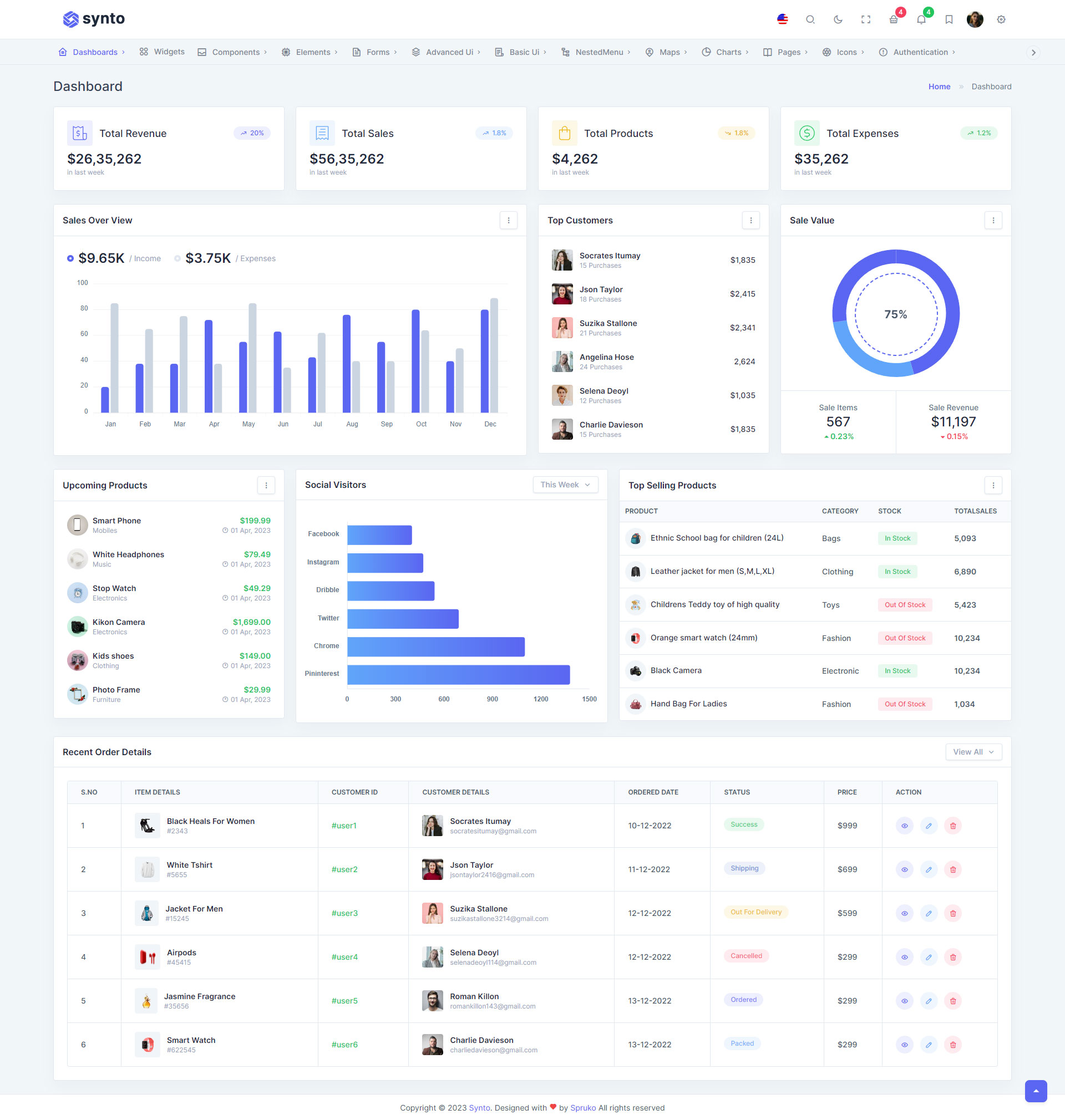The height and width of the screenshot is (1120, 1065).
Task: Open This Week dropdown in Social Visitors
Action: tap(565, 485)
